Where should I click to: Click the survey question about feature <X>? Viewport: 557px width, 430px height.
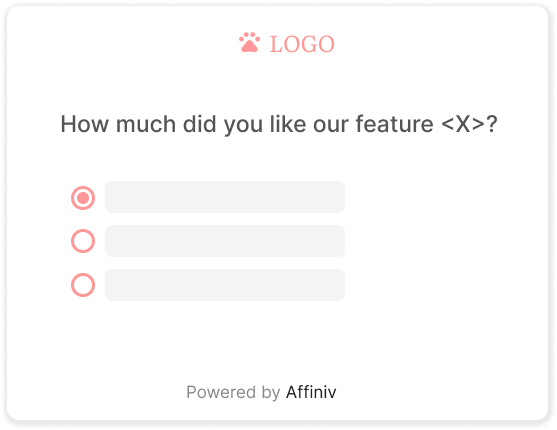click(279, 124)
